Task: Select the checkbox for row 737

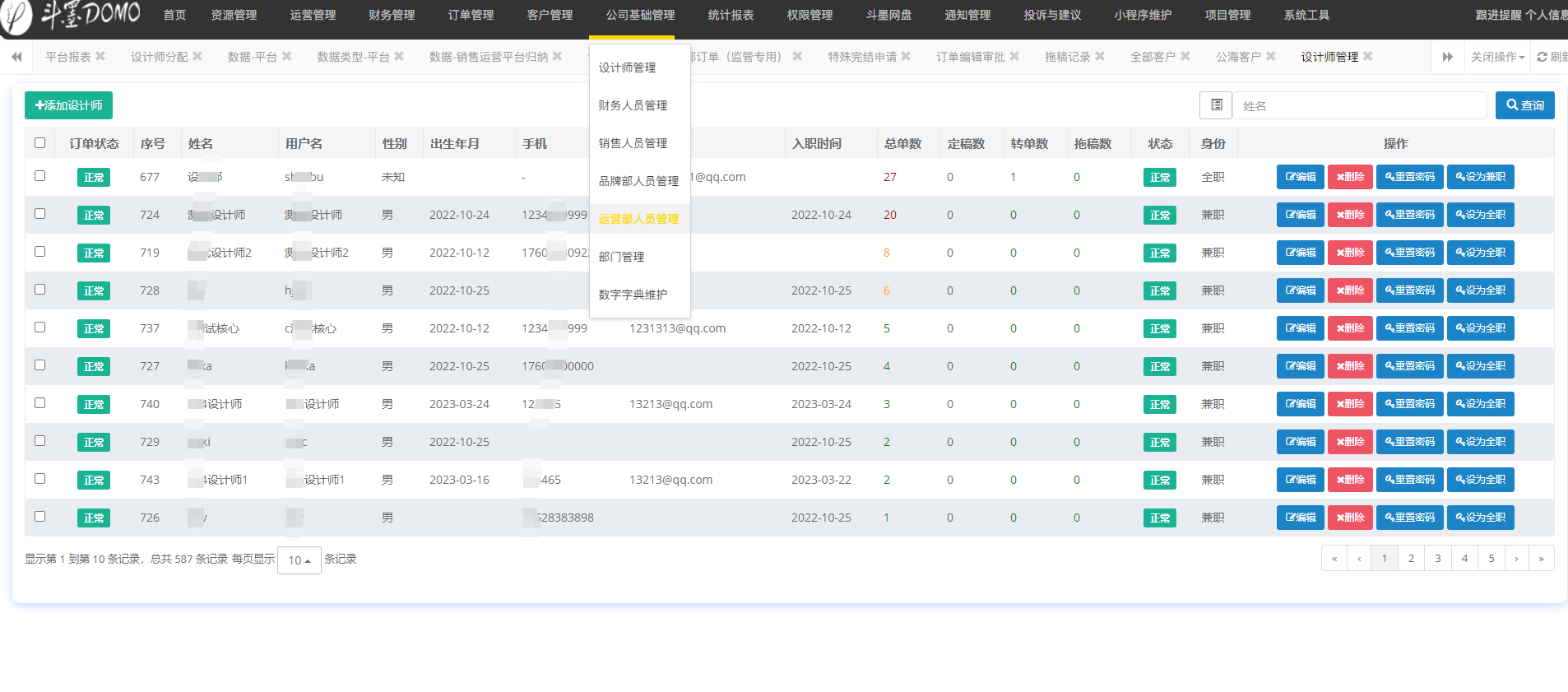Action: click(39, 327)
